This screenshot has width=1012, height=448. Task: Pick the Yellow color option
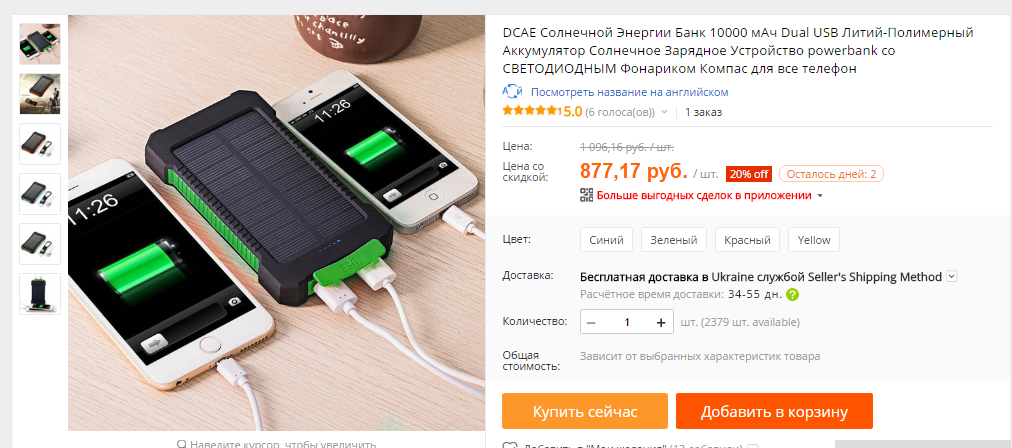[x=814, y=240]
